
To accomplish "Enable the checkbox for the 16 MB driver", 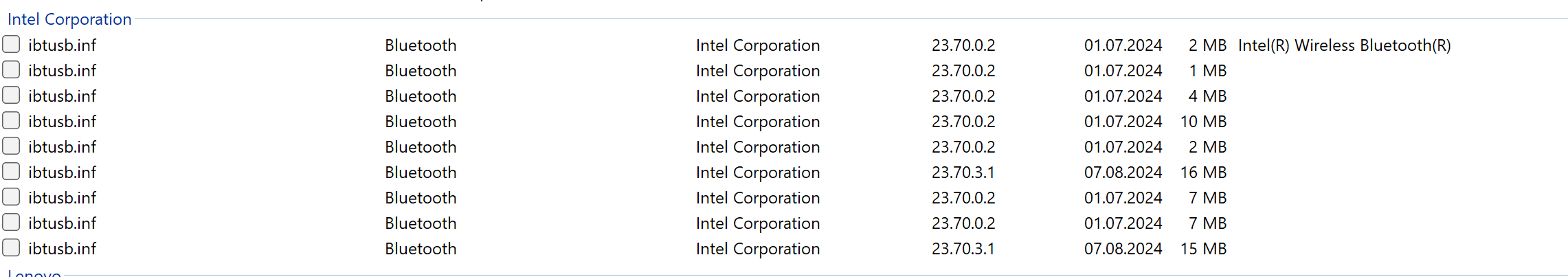I will (11, 172).
